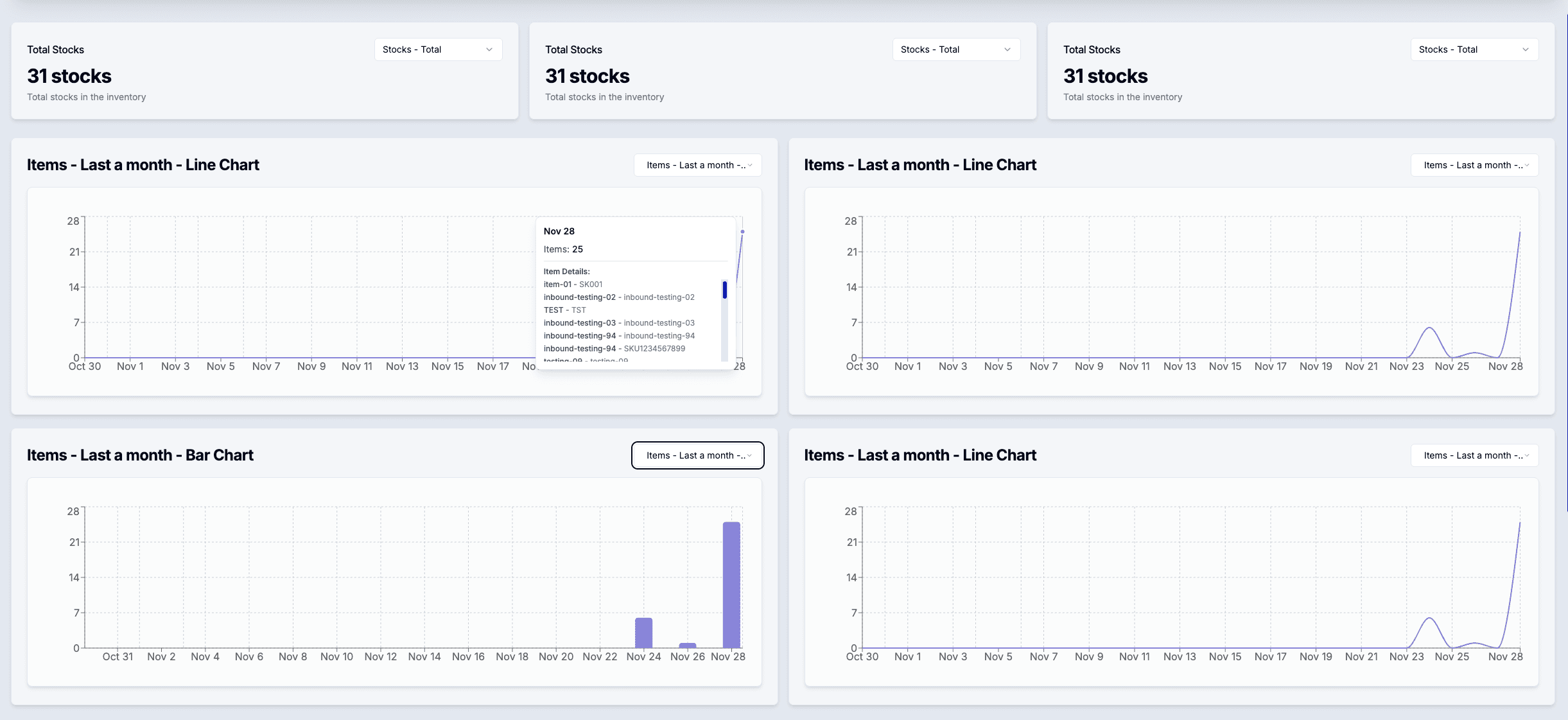Select item-01 - SK001 in the tooltip
1568x720 pixels.
pyautogui.click(x=573, y=284)
